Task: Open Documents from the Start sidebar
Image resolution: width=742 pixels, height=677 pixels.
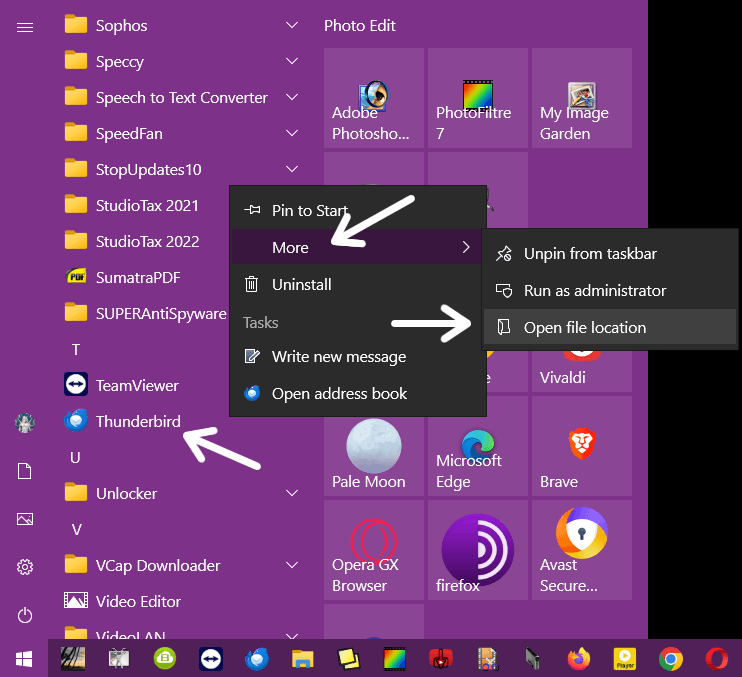Action: pyautogui.click(x=25, y=471)
